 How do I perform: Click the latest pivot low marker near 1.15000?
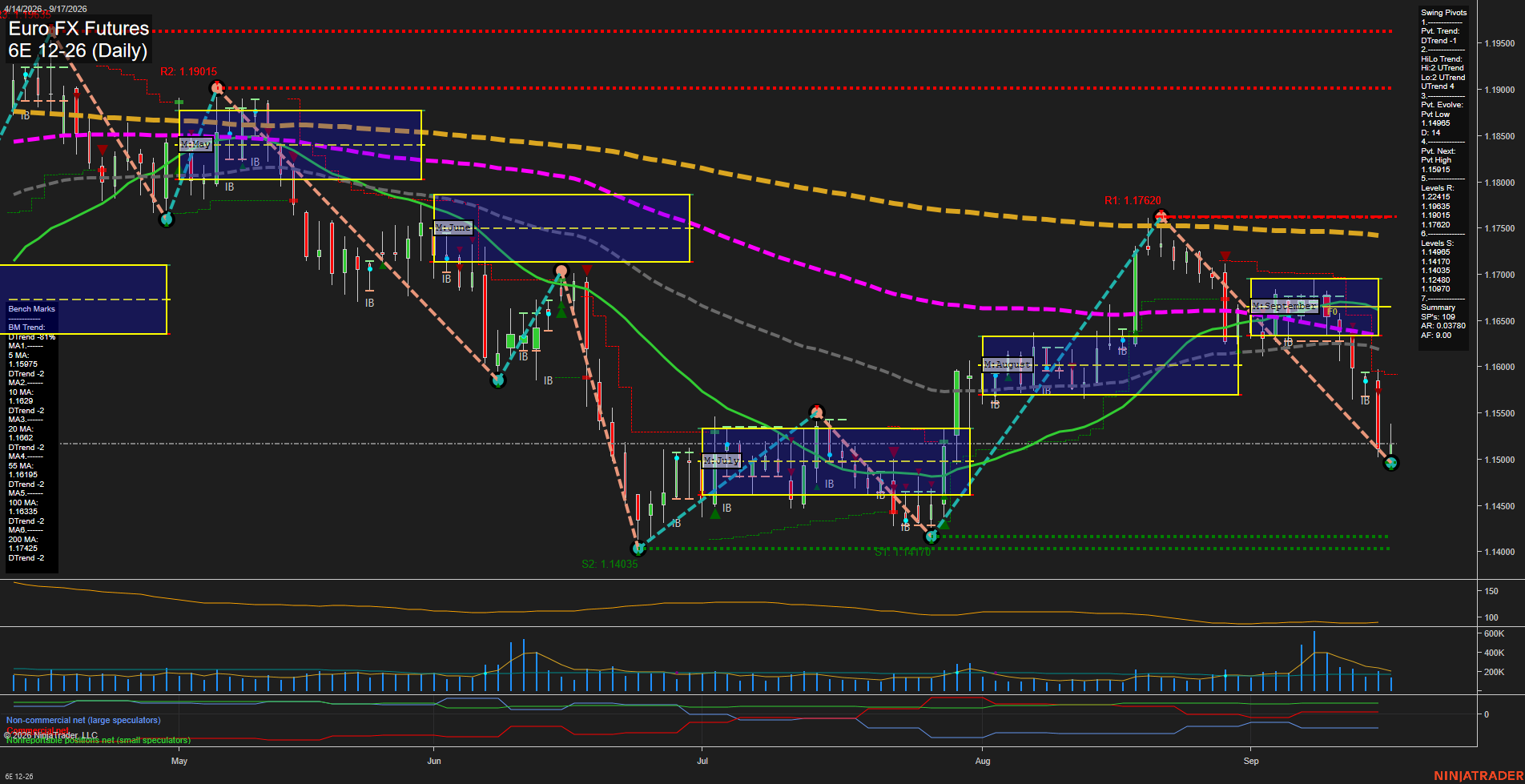coord(1391,463)
